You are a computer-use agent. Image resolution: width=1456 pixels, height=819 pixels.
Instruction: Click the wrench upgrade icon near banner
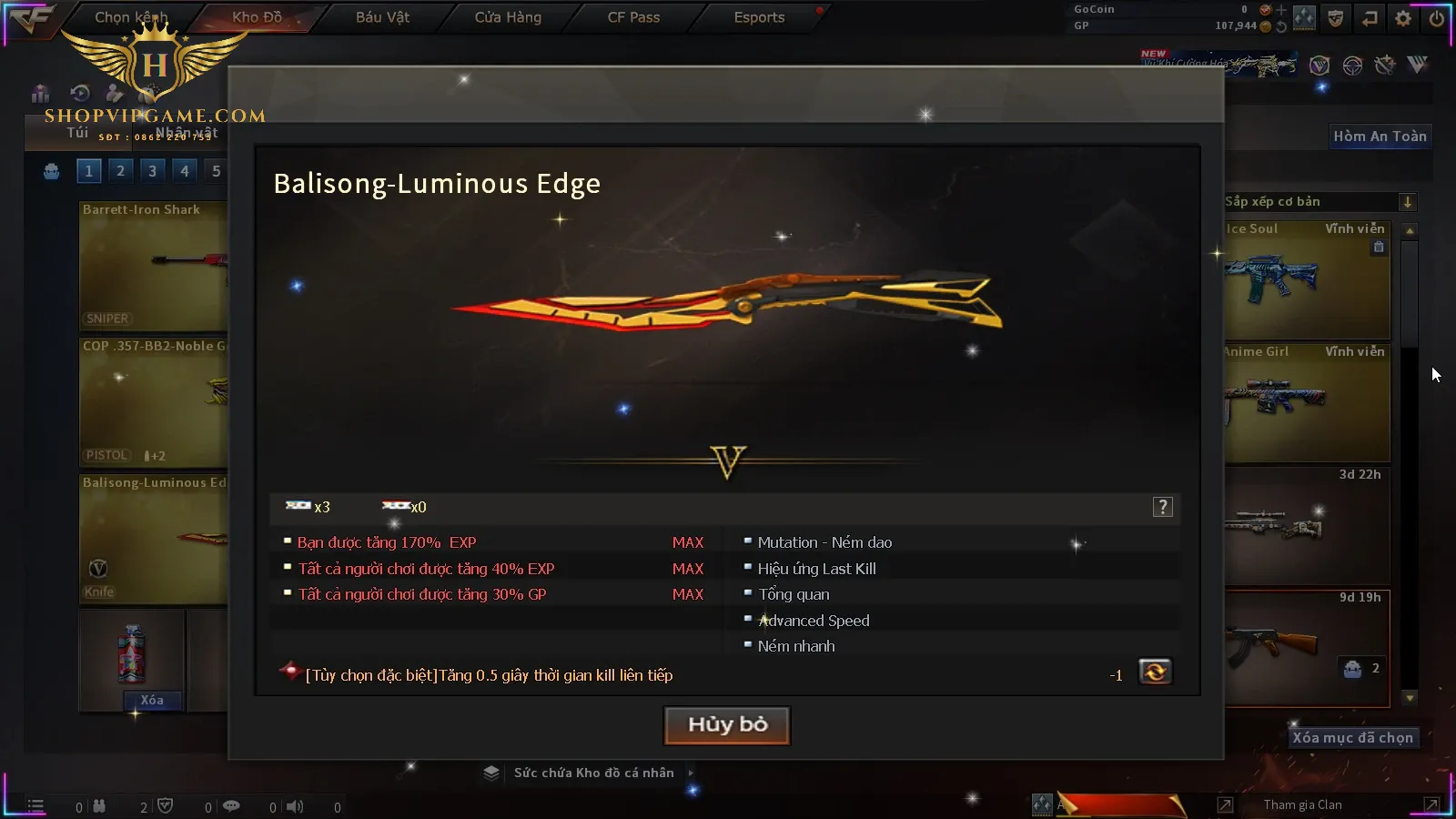[1384, 65]
